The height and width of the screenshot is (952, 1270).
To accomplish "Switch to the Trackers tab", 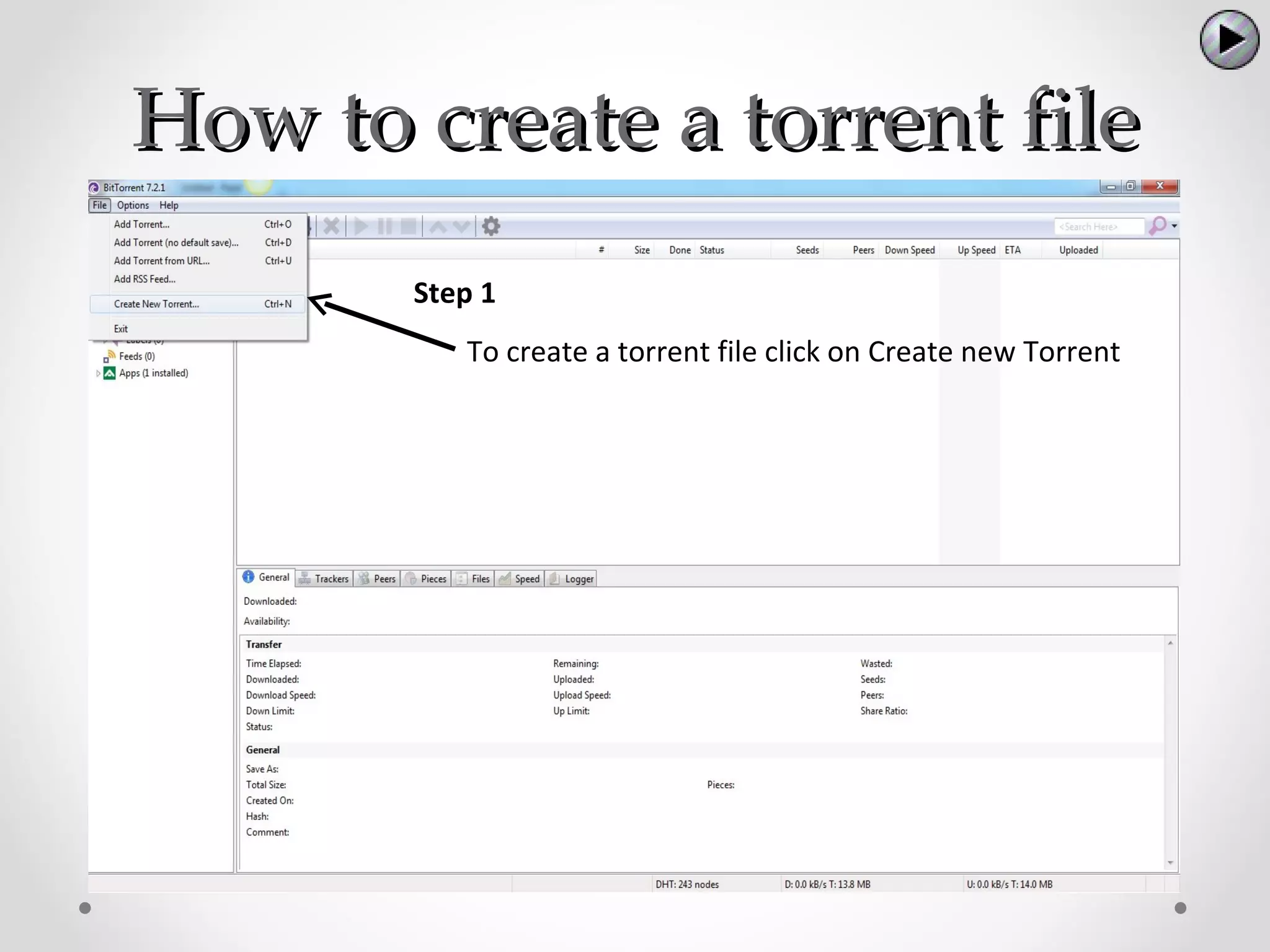I will click(x=324, y=579).
